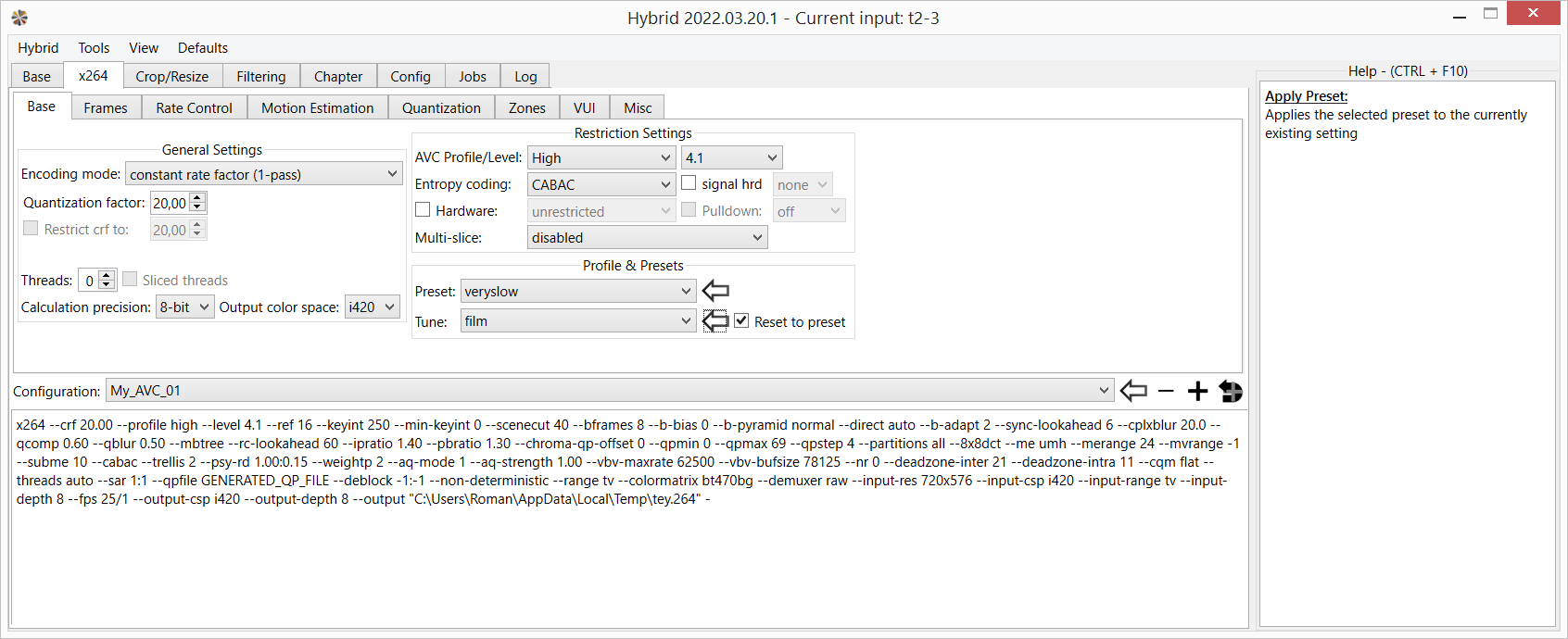
Task: Open the AVC Level dropdown showing 4.1
Action: (732, 157)
